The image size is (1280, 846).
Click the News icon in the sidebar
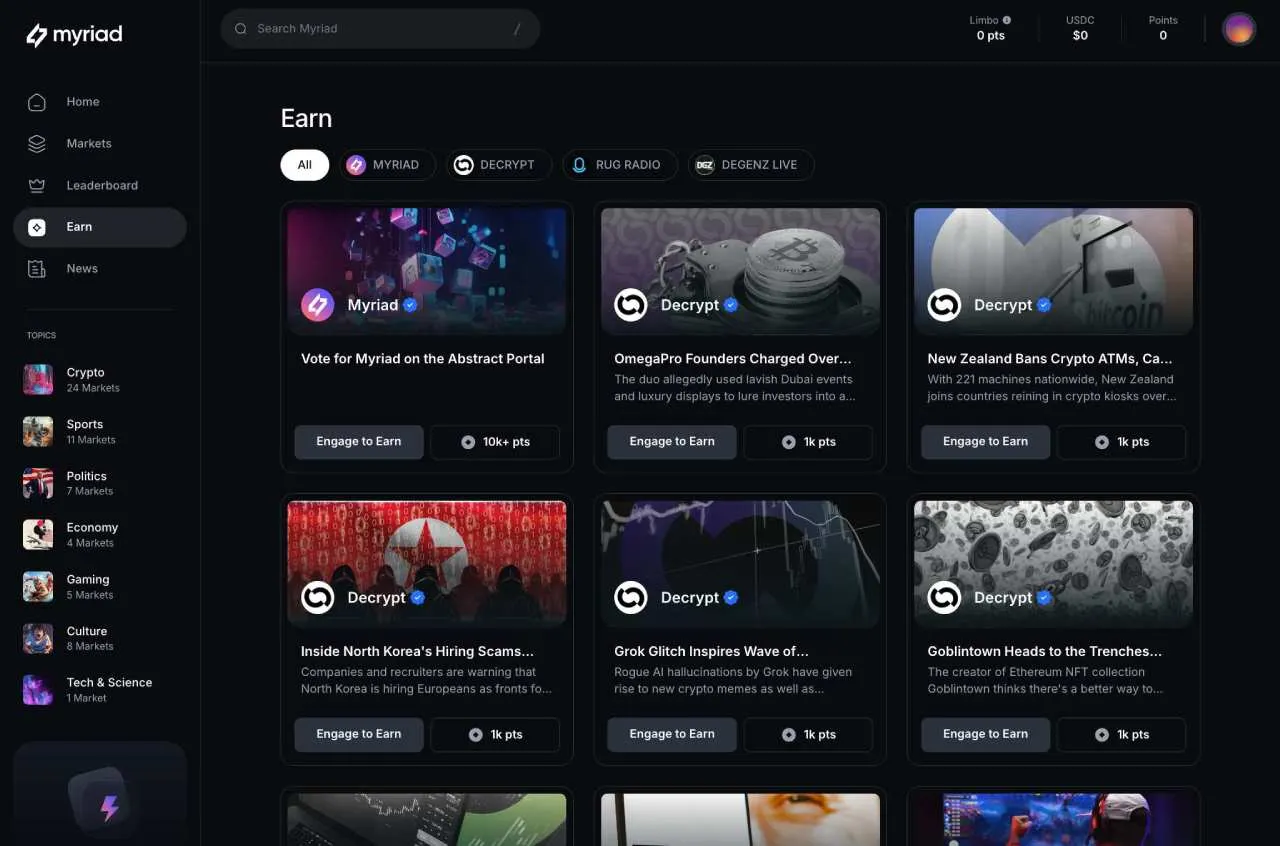36,268
